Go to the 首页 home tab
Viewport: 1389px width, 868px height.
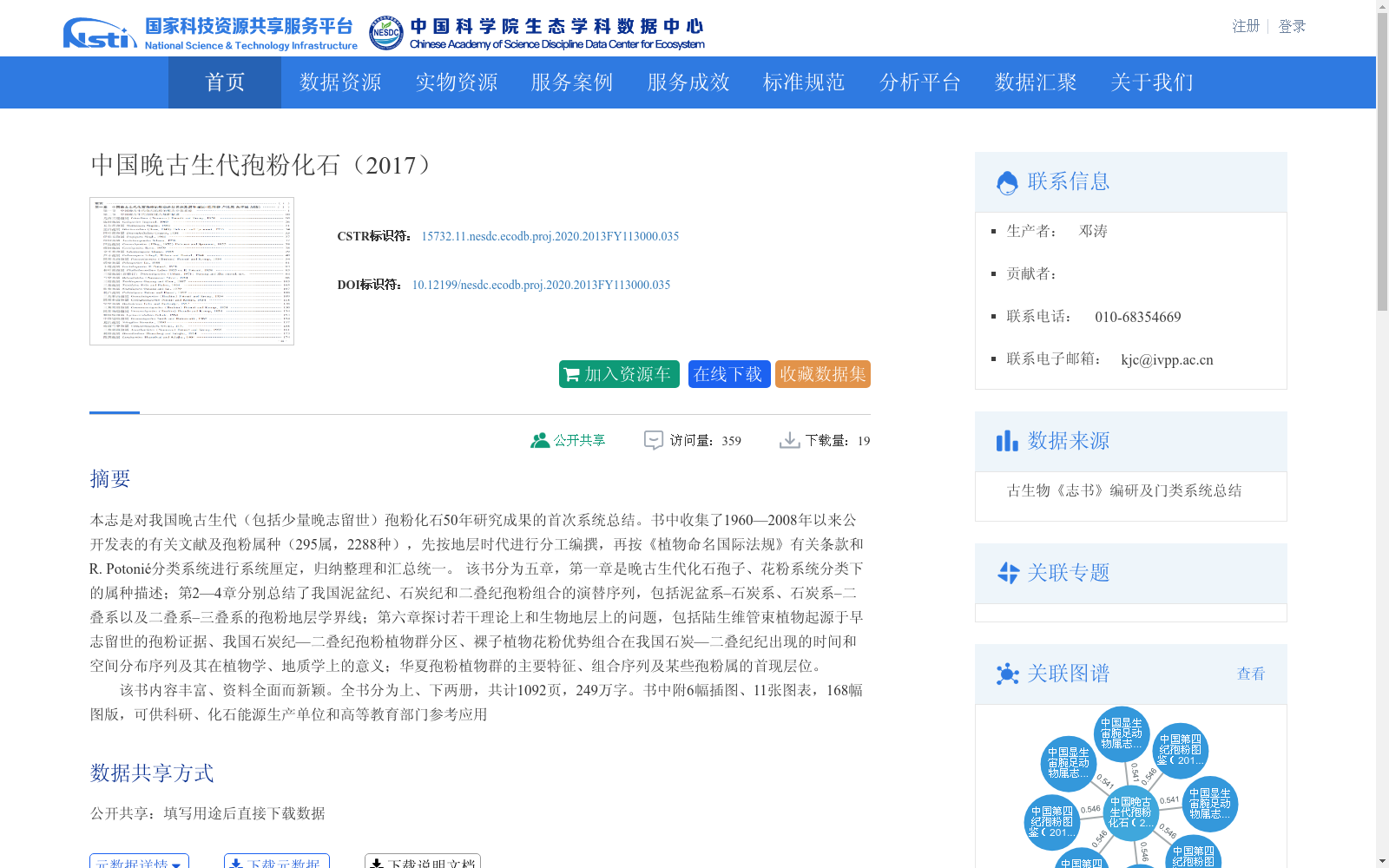225,82
